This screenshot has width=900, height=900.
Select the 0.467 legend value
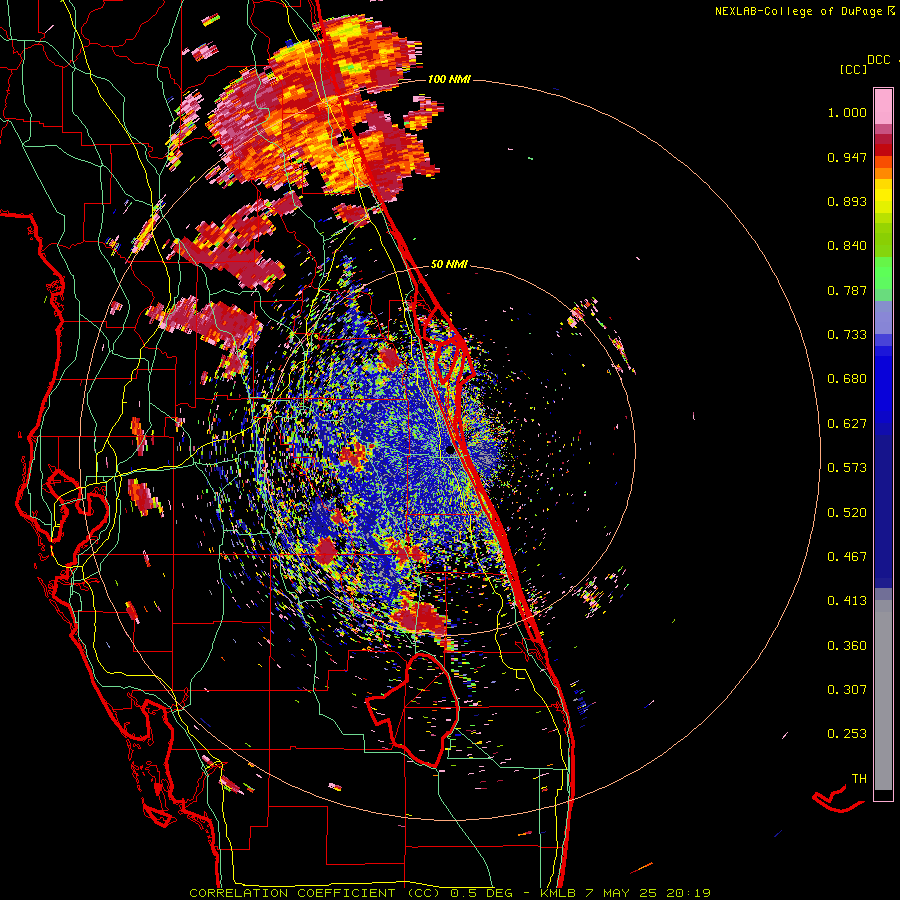[x=847, y=557]
